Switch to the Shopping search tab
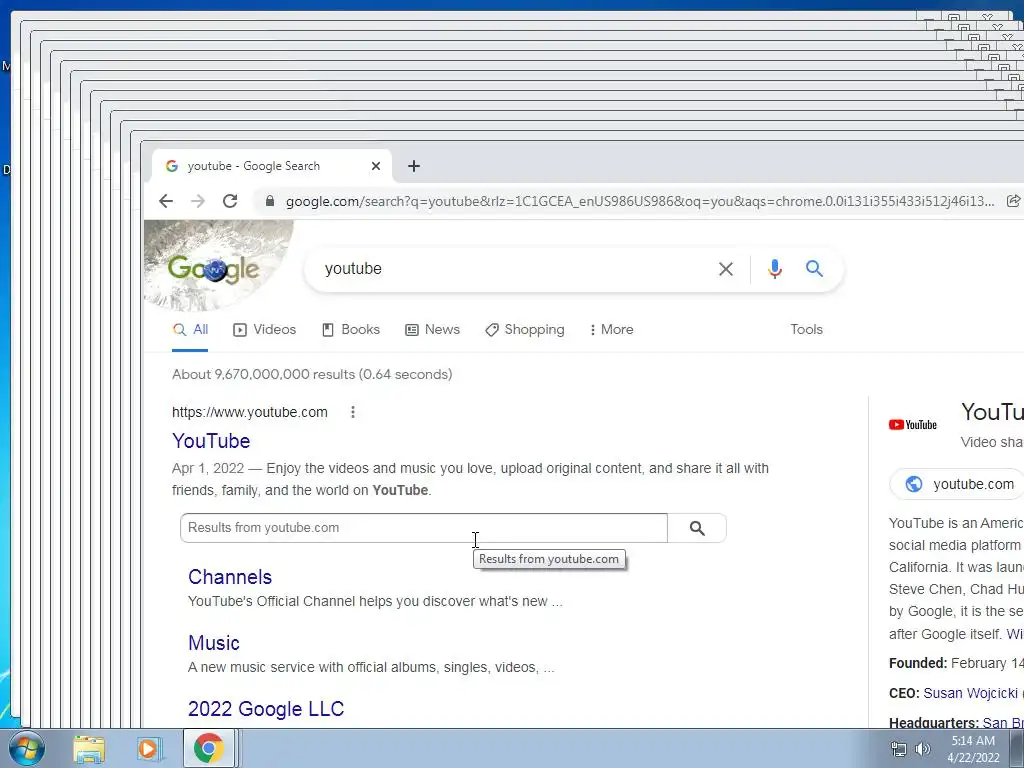The width and height of the screenshot is (1024, 768). [524, 330]
